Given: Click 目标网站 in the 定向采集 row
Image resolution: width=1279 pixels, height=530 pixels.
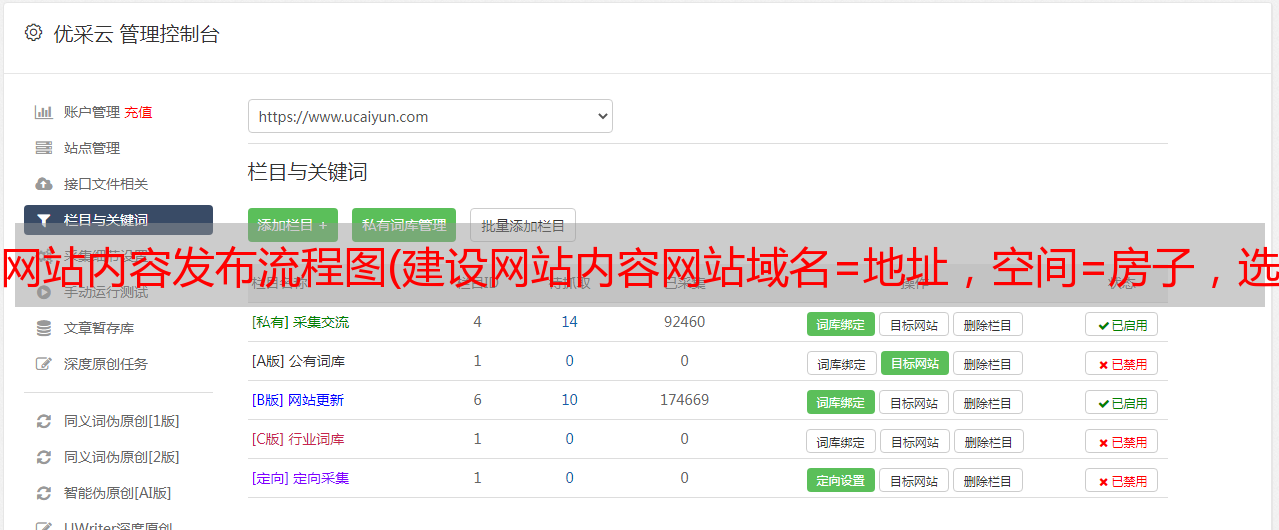Looking at the screenshot, I should (x=914, y=480).
